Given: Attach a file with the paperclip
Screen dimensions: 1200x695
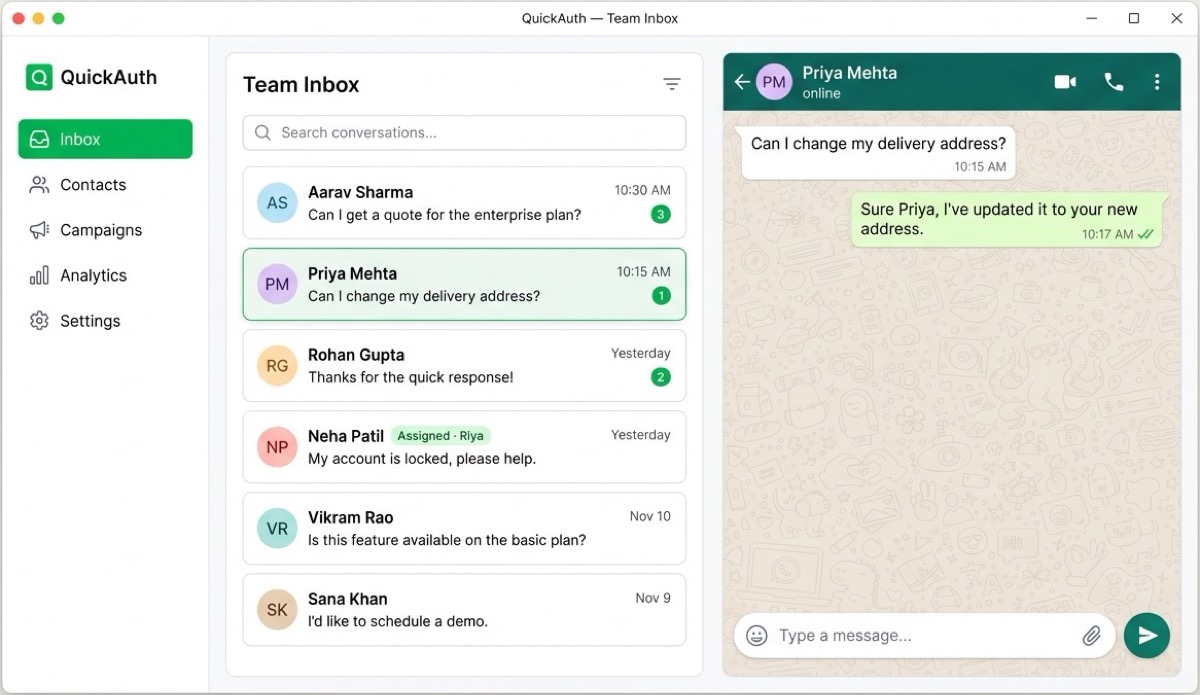Looking at the screenshot, I should [1092, 636].
